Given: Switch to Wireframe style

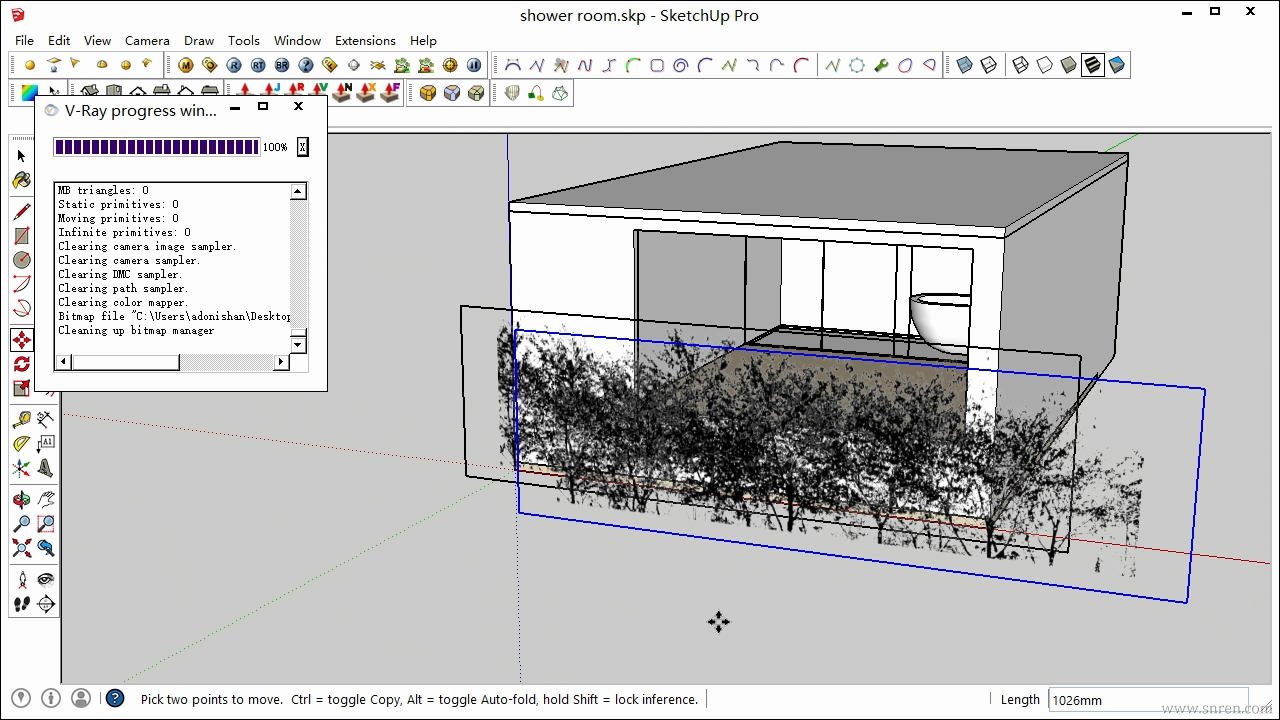Looking at the screenshot, I should (x=1020, y=65).
